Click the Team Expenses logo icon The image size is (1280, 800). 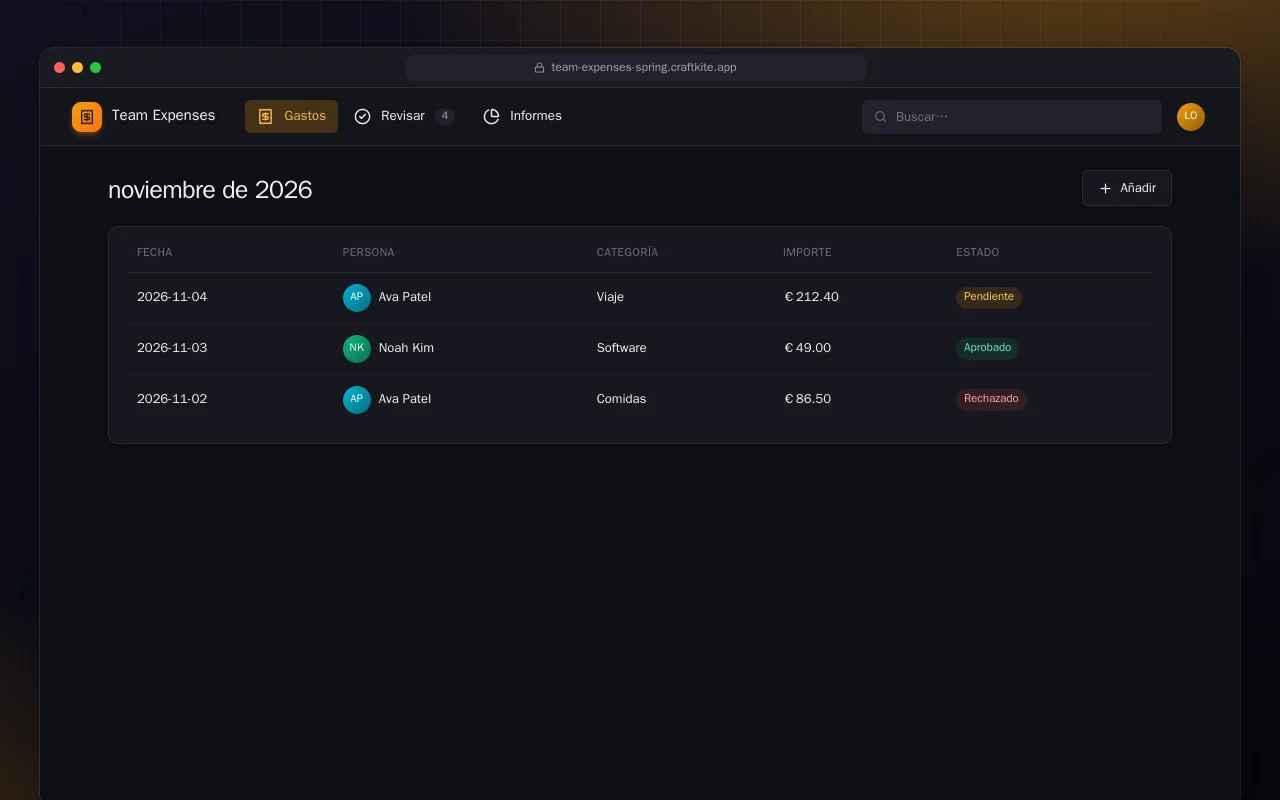coord(87,117)
